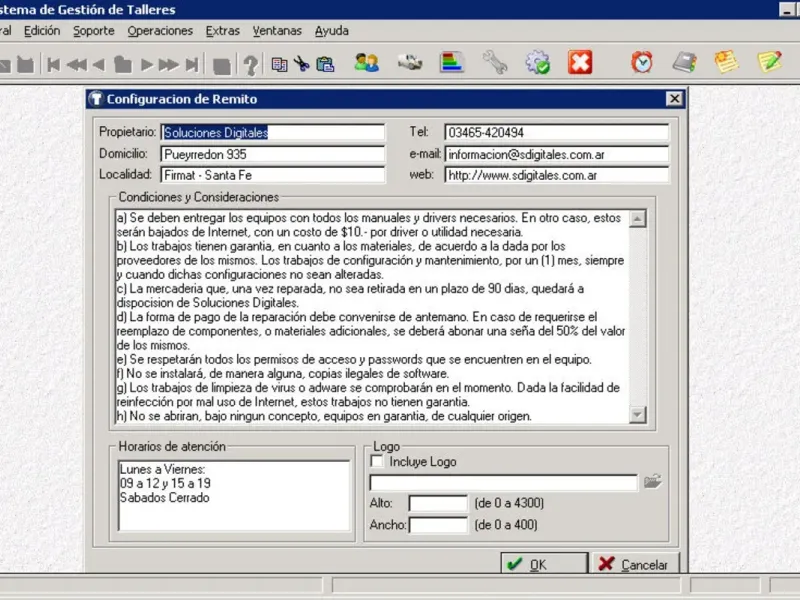800x600 pixels.
Task: Click the Cancelar button
Action: tap(636, 564)
